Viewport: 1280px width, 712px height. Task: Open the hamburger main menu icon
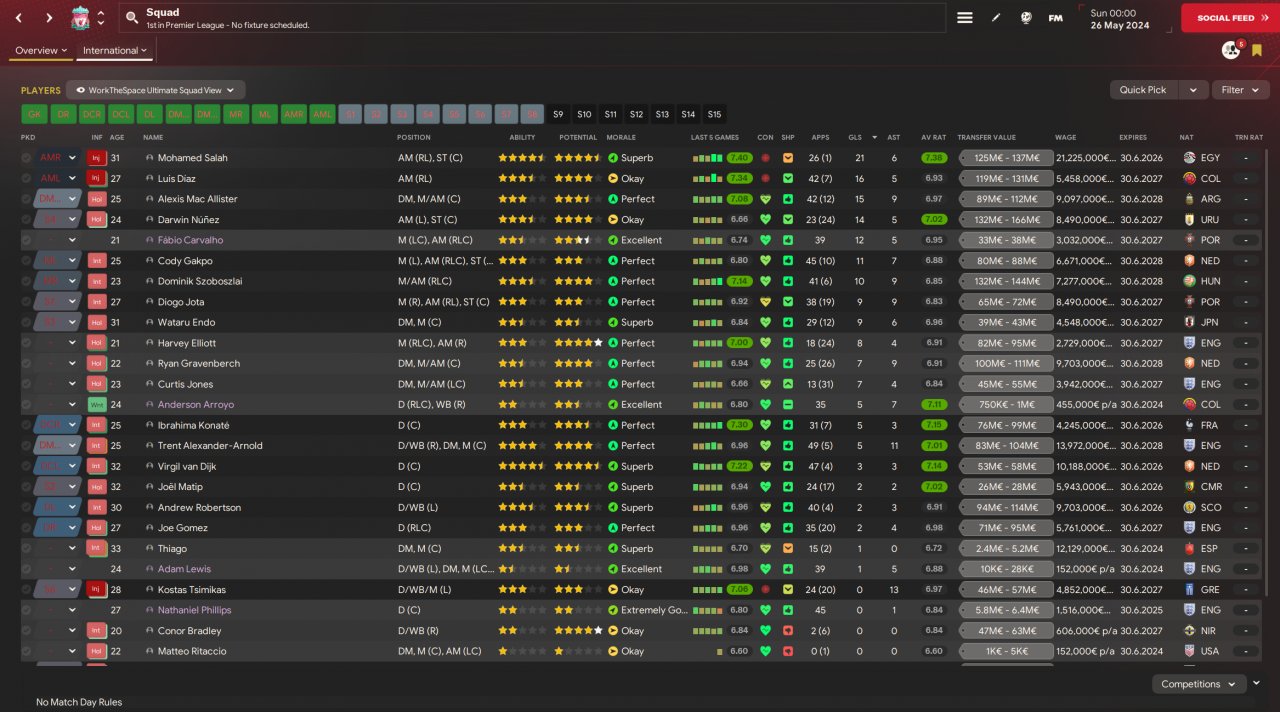[x=965, y=18]
